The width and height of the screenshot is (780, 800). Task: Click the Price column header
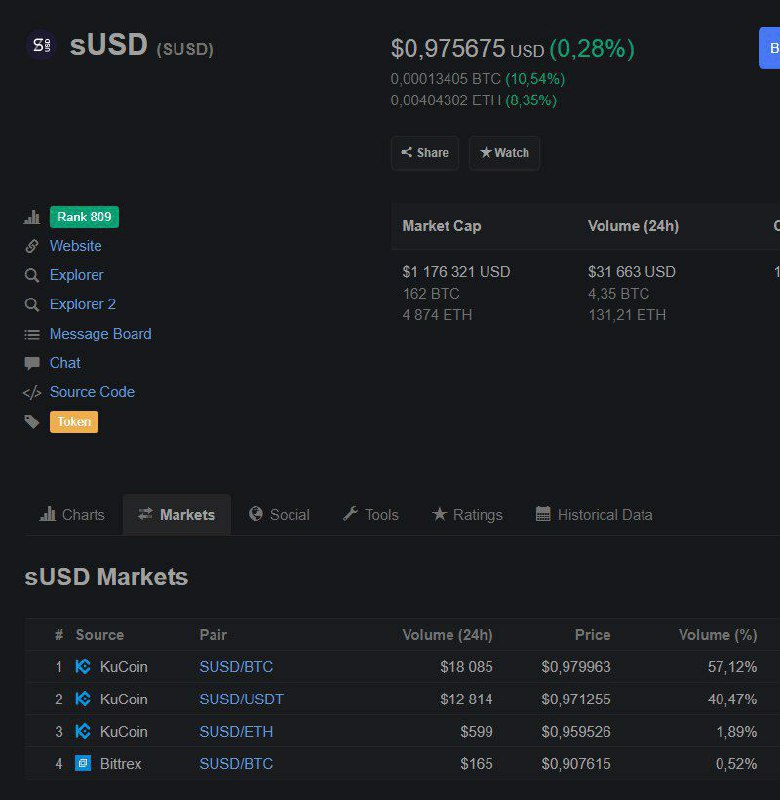click(593, 635)
